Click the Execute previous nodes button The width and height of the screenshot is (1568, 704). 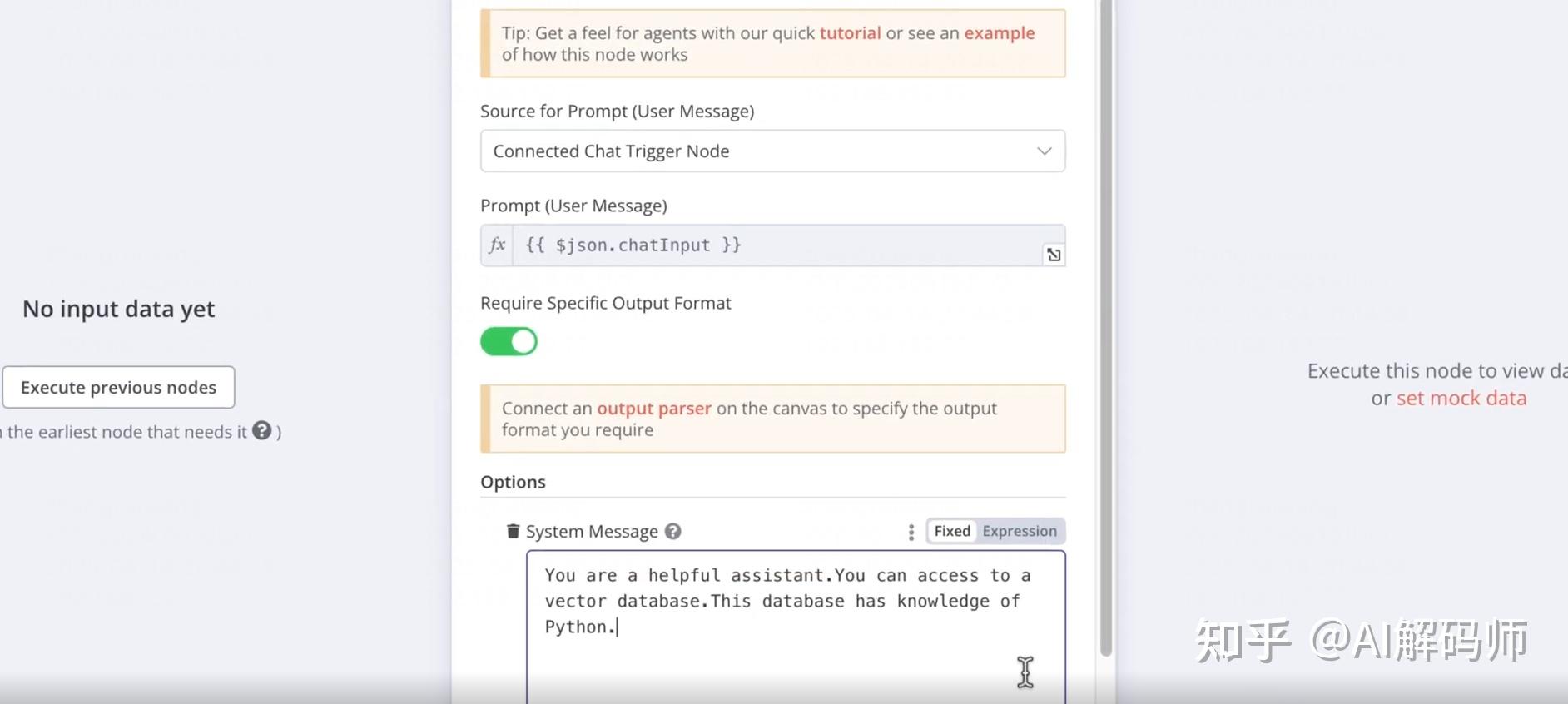[118, 388]
